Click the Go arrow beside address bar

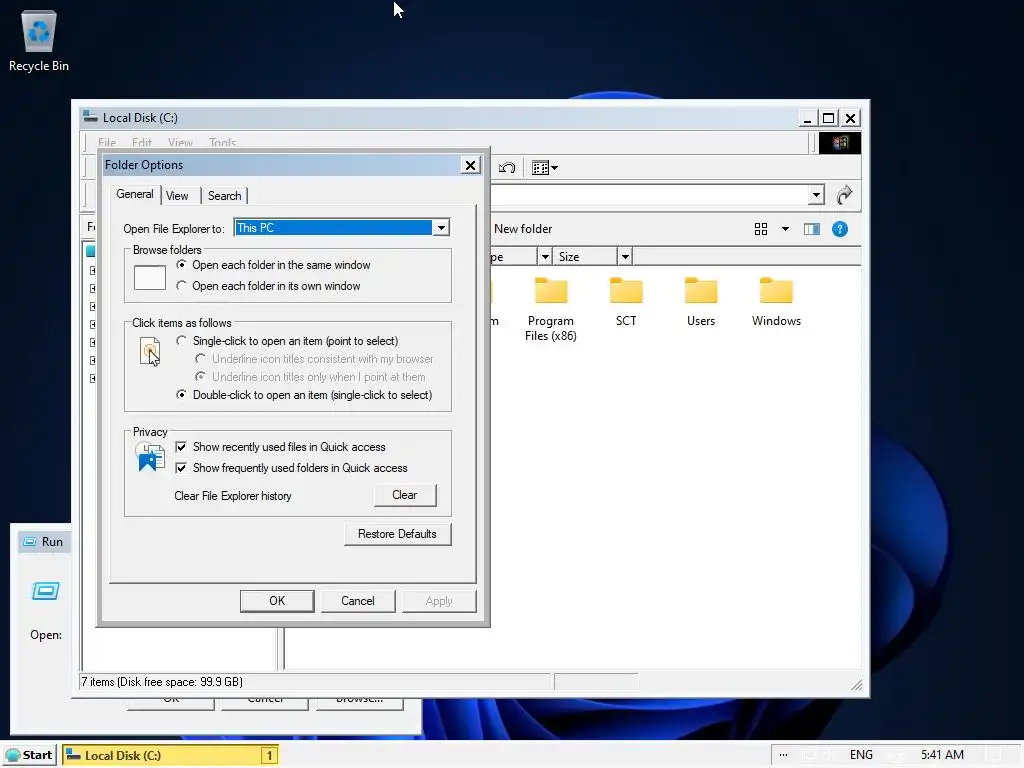point(844,195)
